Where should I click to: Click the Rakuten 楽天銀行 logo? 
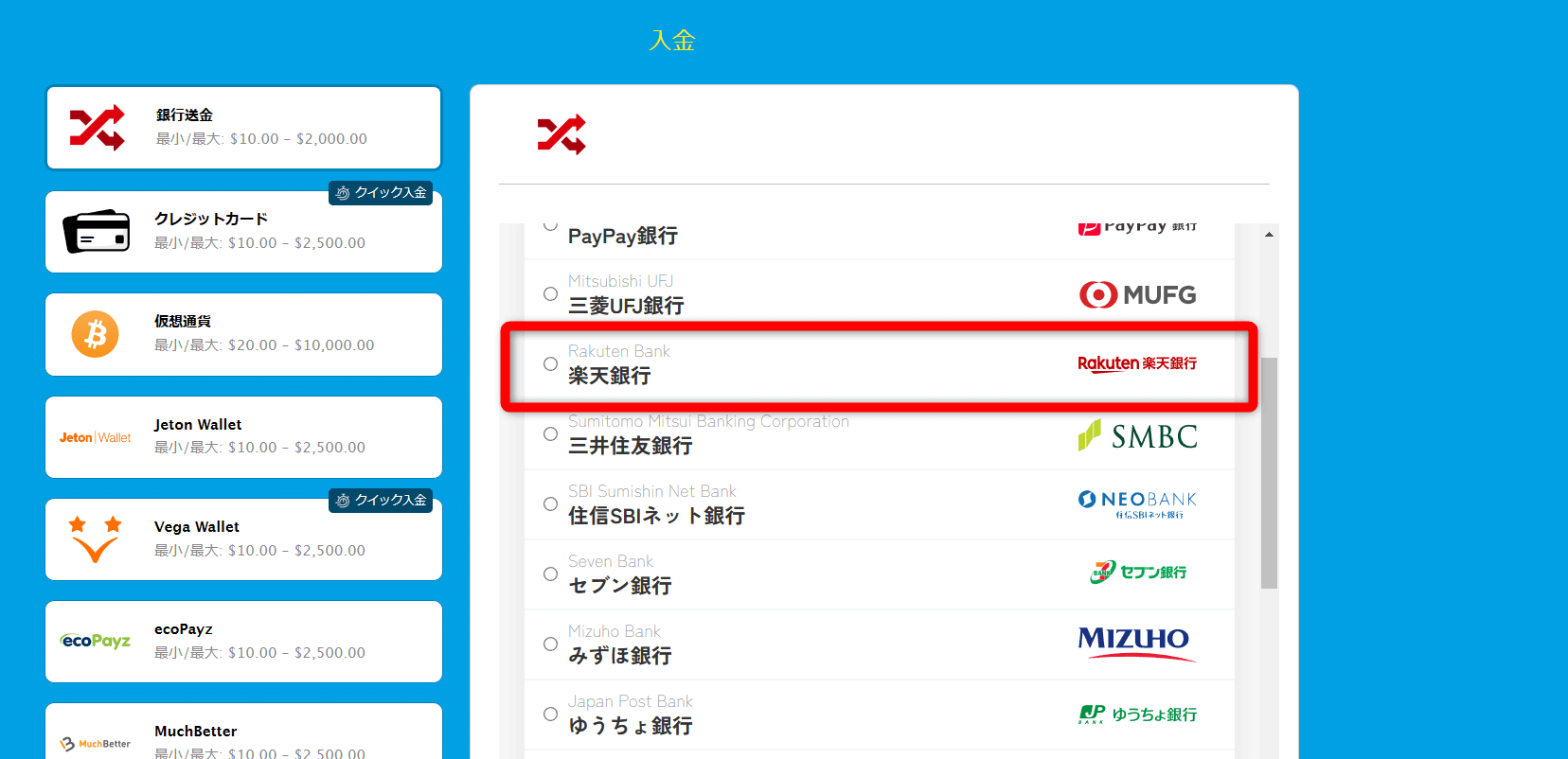tap(1137, 363)
